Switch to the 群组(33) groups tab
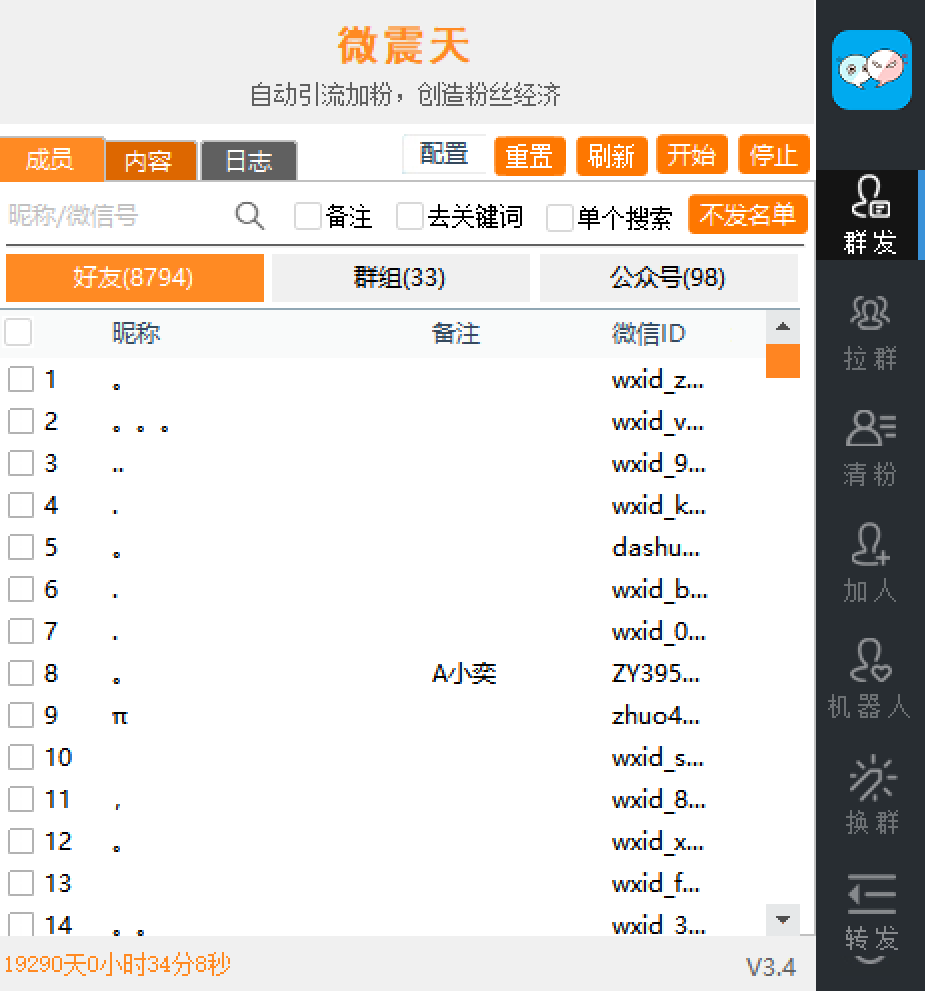This screenshot has height=991, width=925. 400,277
